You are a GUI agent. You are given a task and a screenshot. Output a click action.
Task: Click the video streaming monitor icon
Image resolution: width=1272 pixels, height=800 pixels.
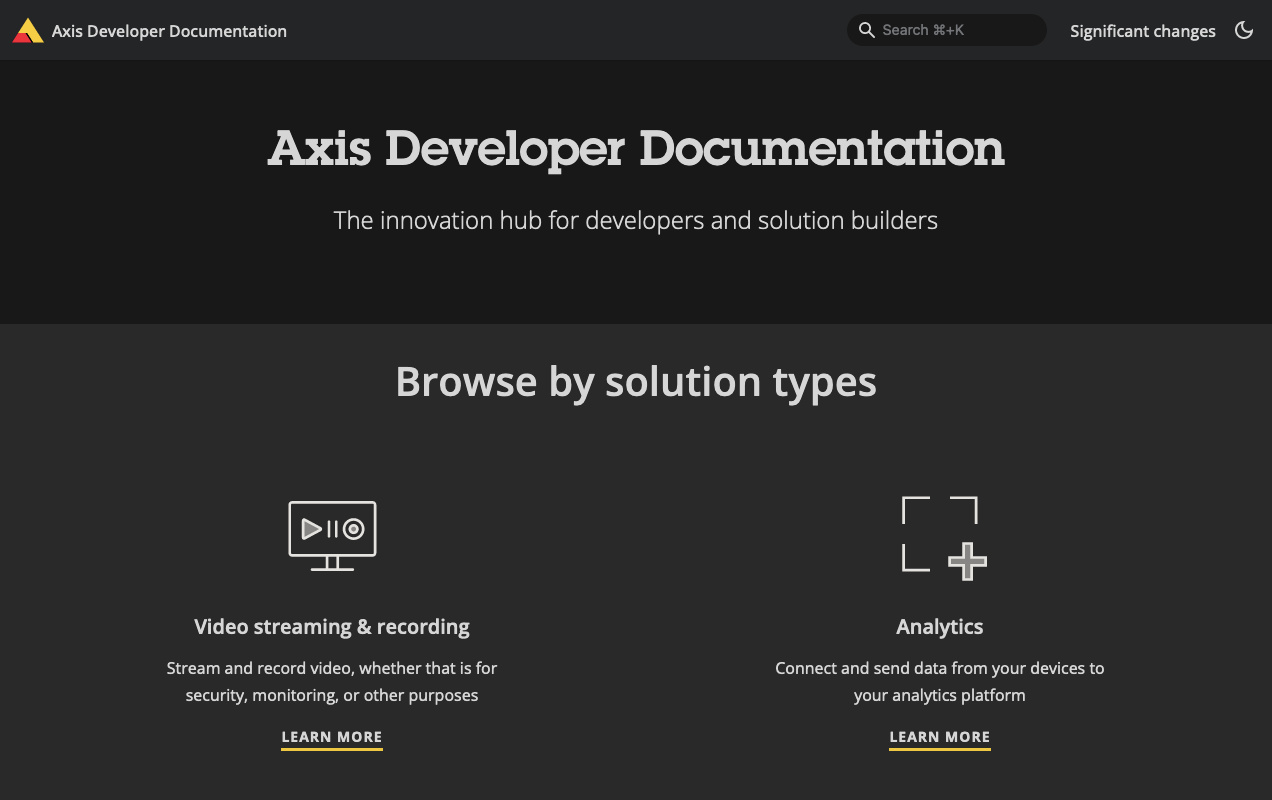pos(332,536)
